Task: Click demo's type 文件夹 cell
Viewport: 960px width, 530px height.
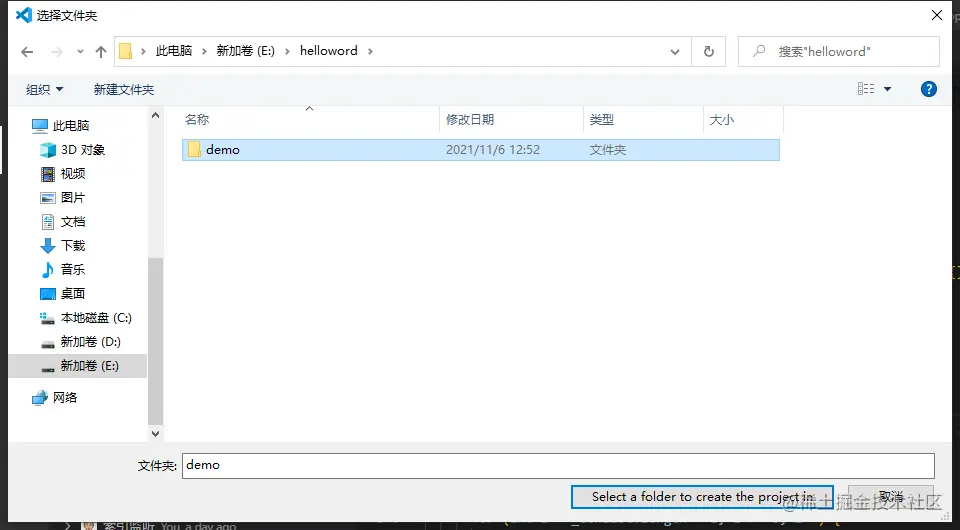Action: 607,150
